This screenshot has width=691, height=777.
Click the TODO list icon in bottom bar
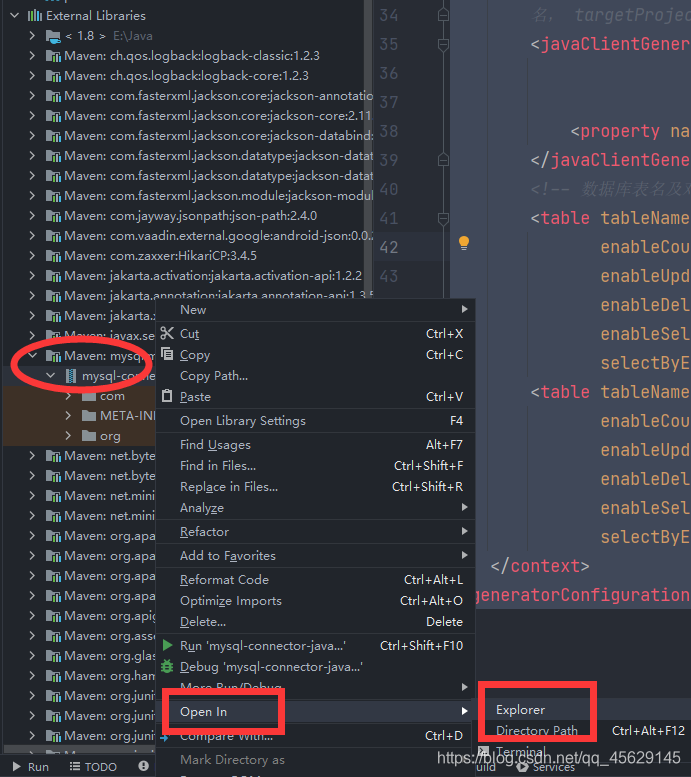pyautogui.click(x=75, y=767)
